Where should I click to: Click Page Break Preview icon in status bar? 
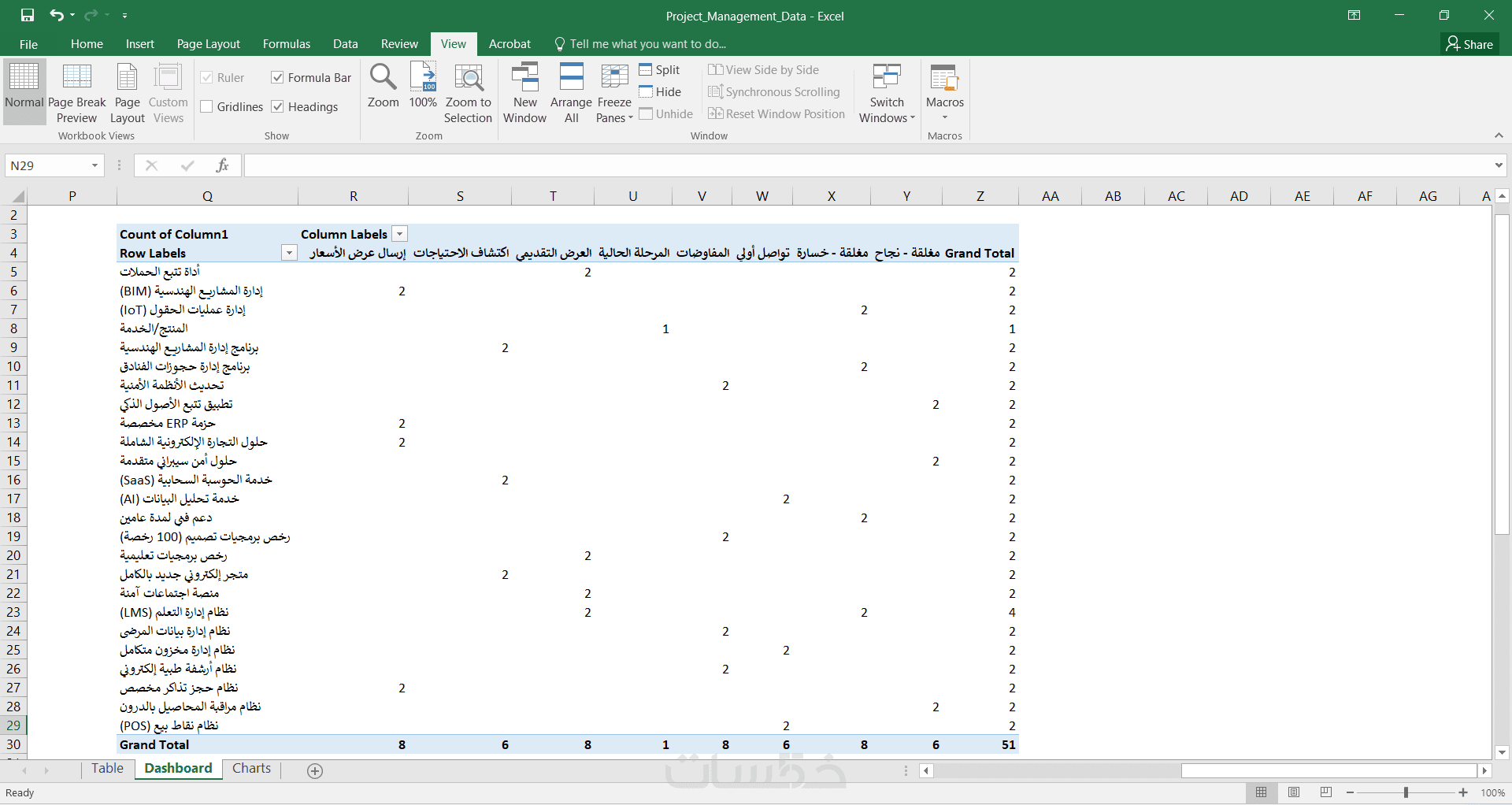point(1326,792)
